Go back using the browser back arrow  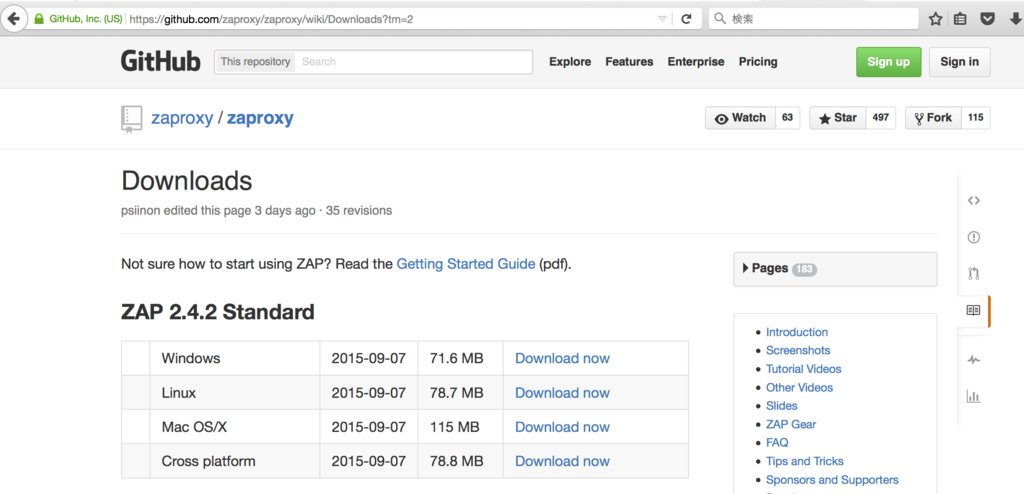tap(14, 19)
